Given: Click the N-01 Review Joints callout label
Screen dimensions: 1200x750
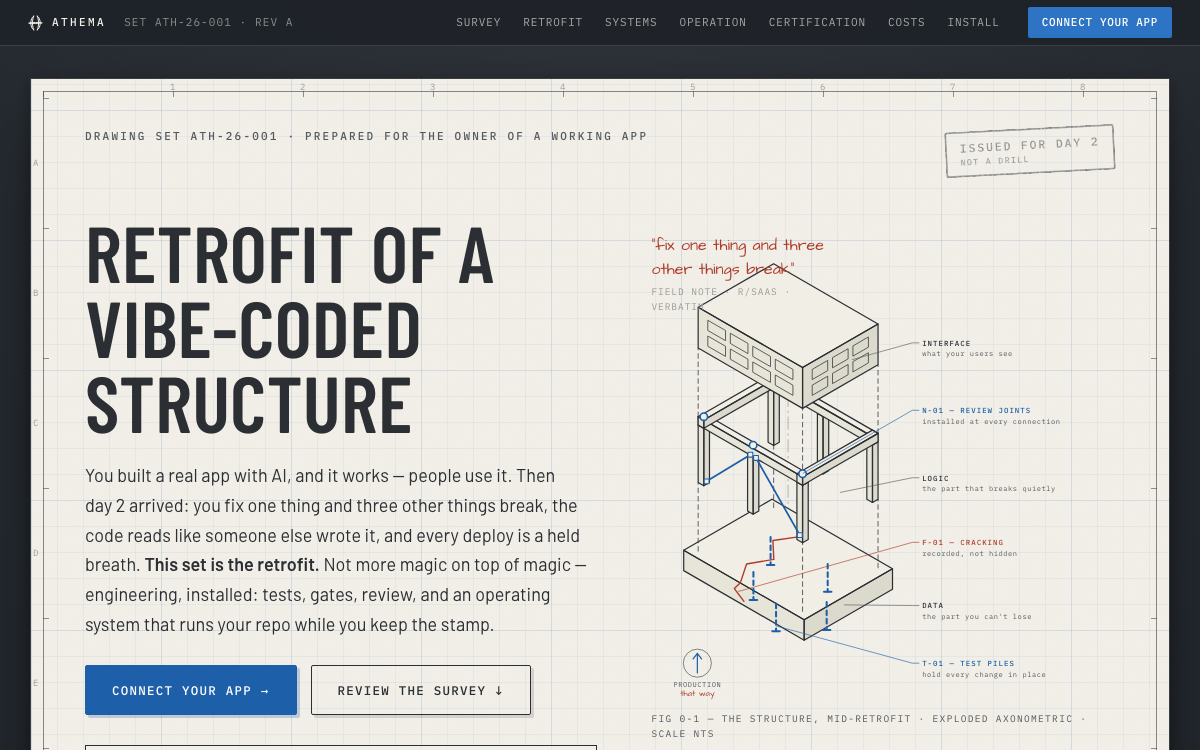Looking at the screenshot, I should (976, 410).
